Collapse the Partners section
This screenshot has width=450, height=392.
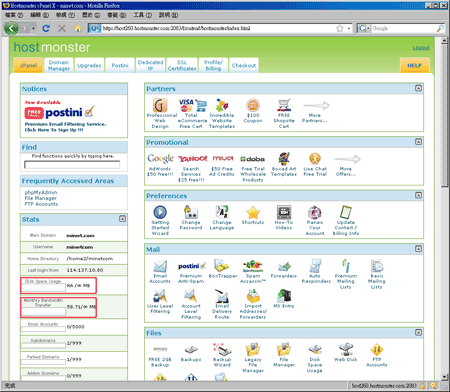(419, 88)
